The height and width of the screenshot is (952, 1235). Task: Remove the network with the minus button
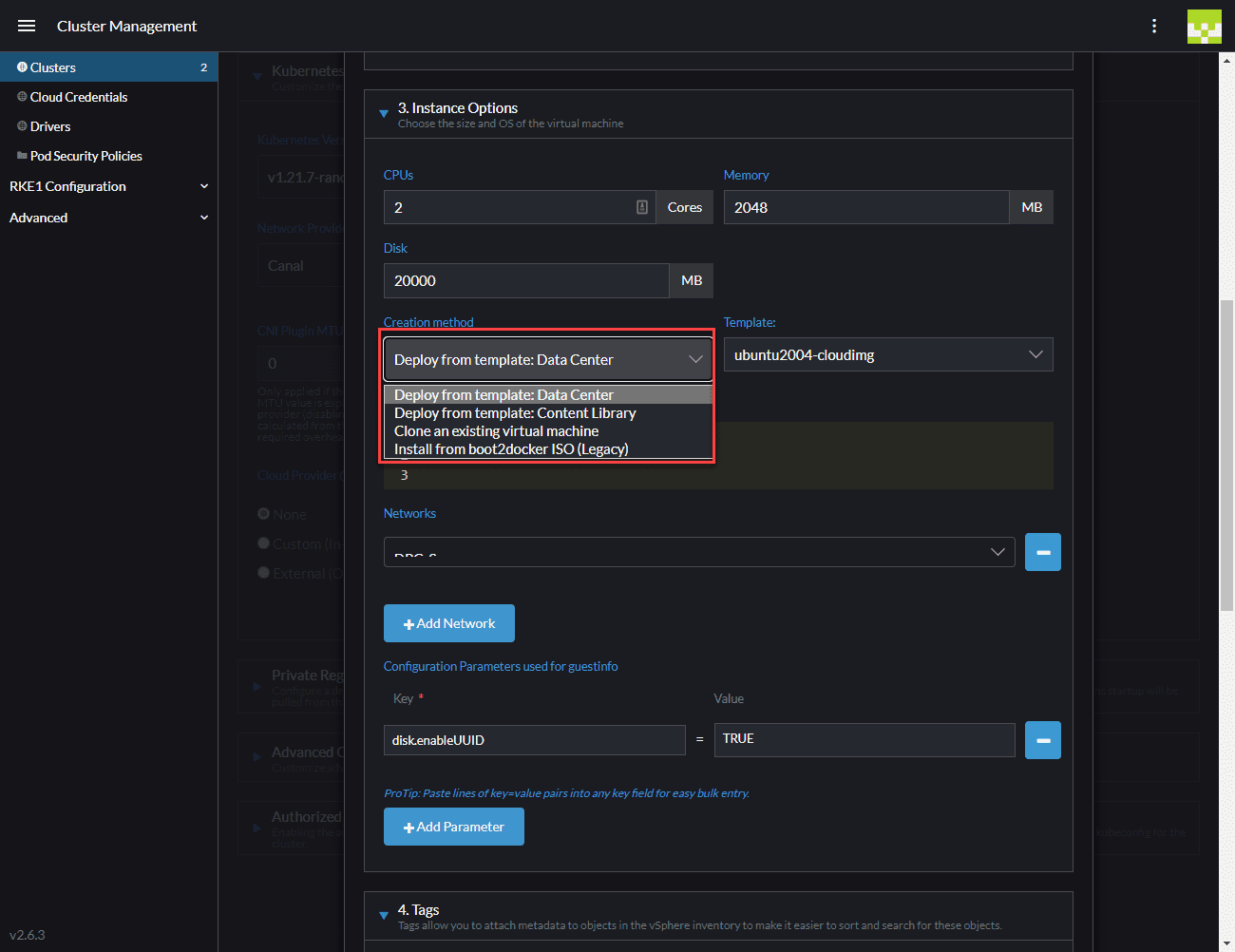click(1042, 552)
